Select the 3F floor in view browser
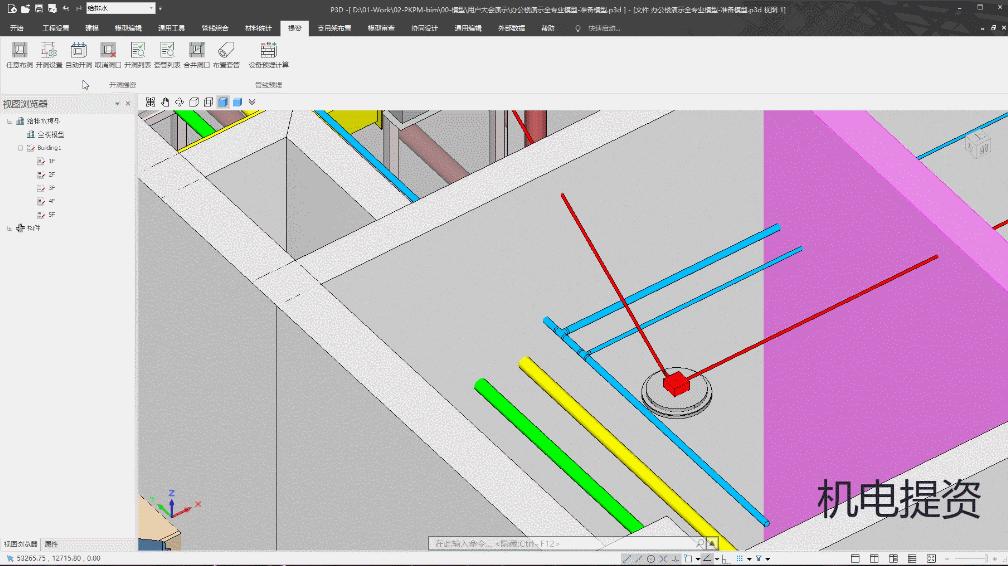1008x566 pixels. click(50, 187)
